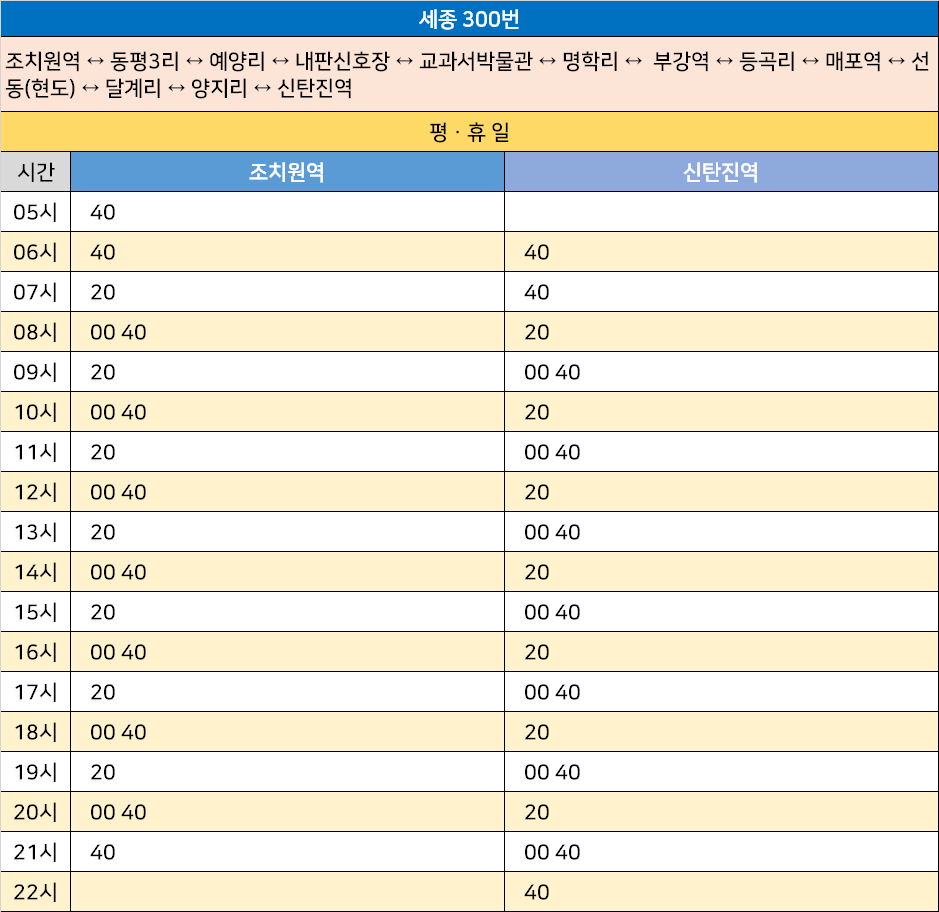Click 신탄진역 time 20 in 12시 row

point(537,492)
